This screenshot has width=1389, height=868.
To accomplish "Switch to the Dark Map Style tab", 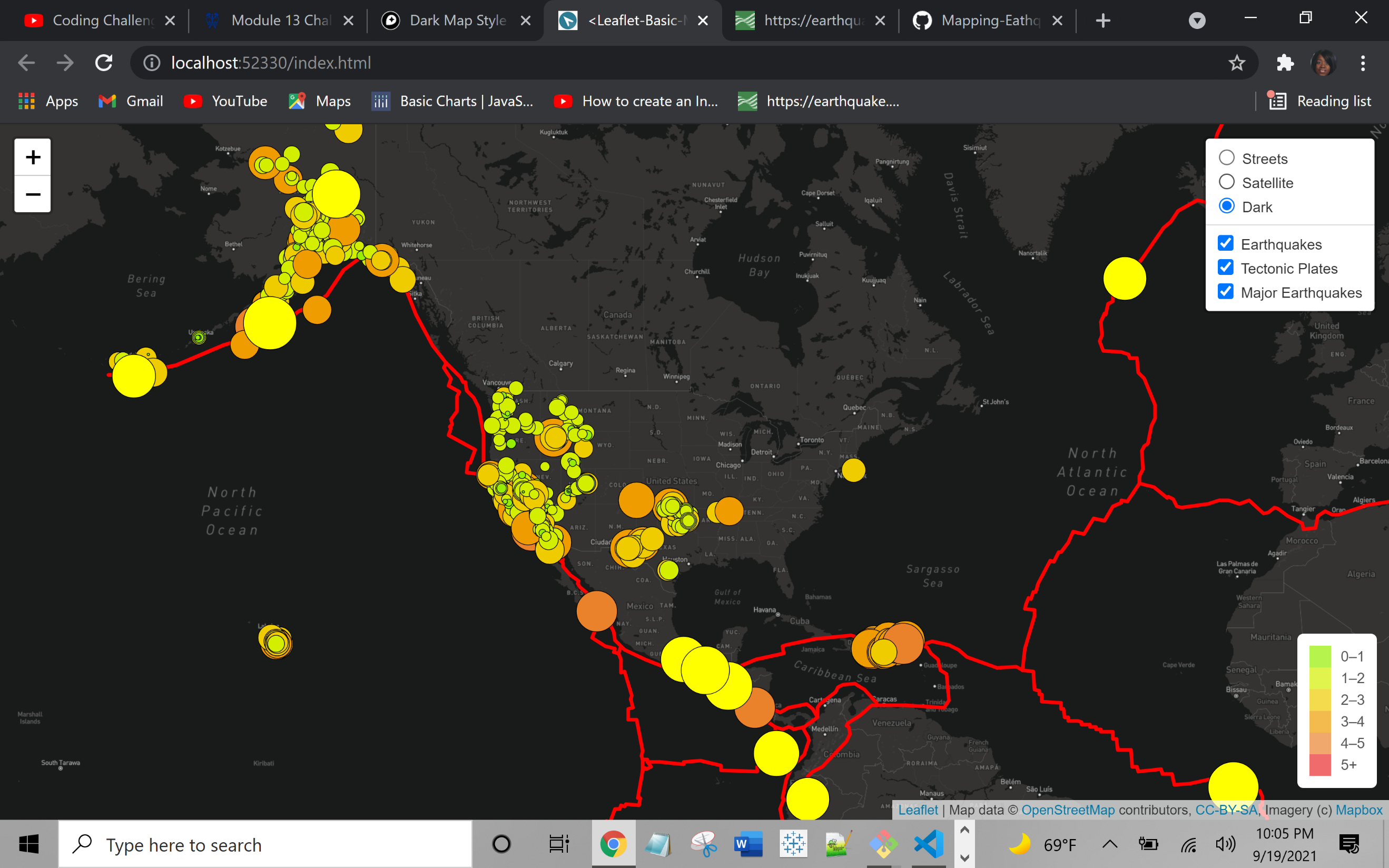I will (x=456, y=21).
